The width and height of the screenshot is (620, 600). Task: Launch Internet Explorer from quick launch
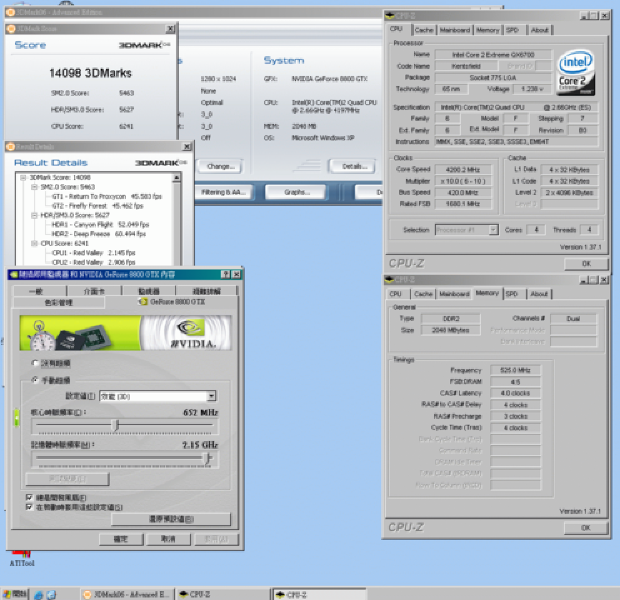[x=38, y=594]
